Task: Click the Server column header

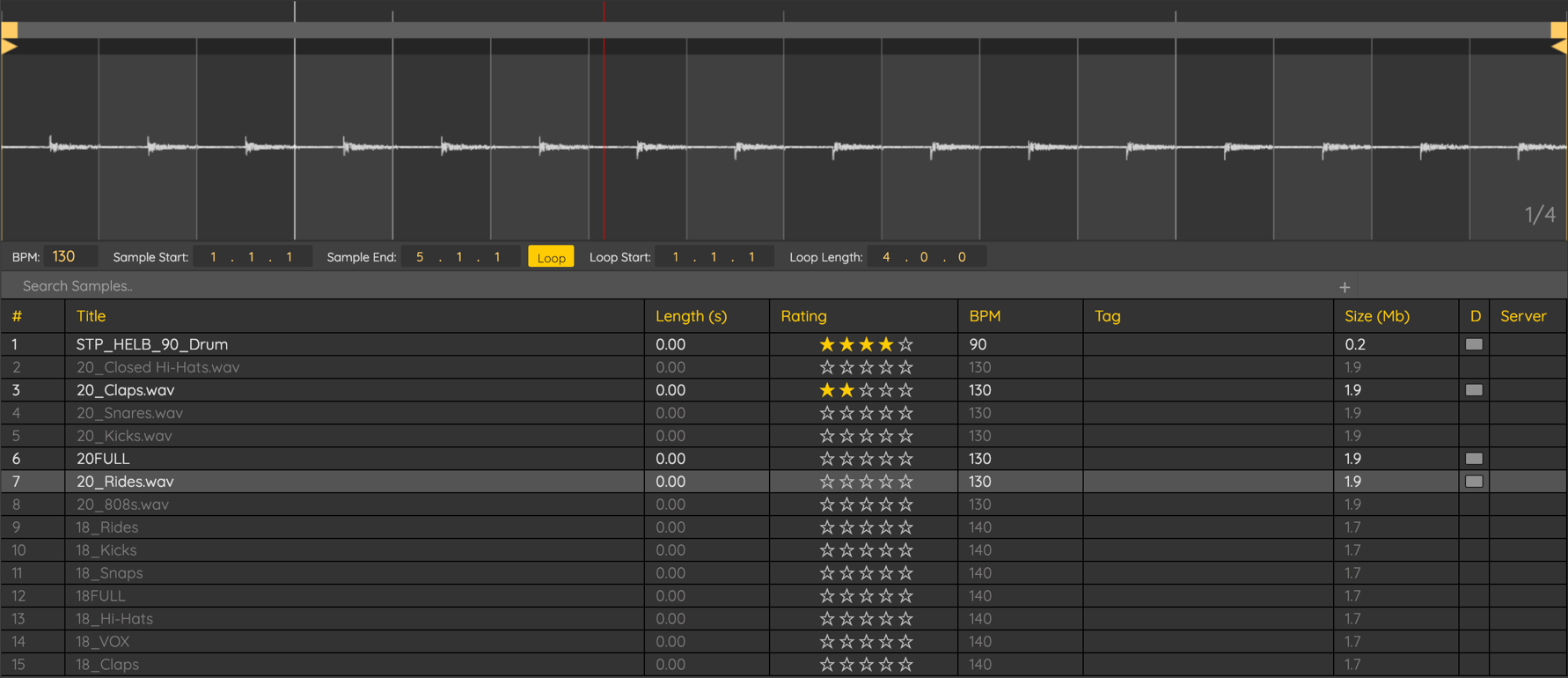Action: point(1523,316)
